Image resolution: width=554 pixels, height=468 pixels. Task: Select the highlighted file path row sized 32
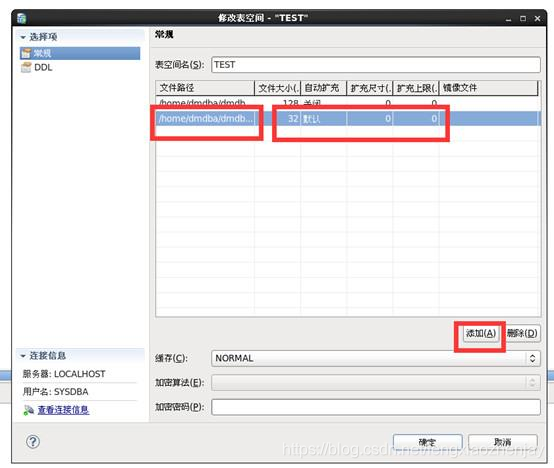pyautogui.click(x=348, y=118)
